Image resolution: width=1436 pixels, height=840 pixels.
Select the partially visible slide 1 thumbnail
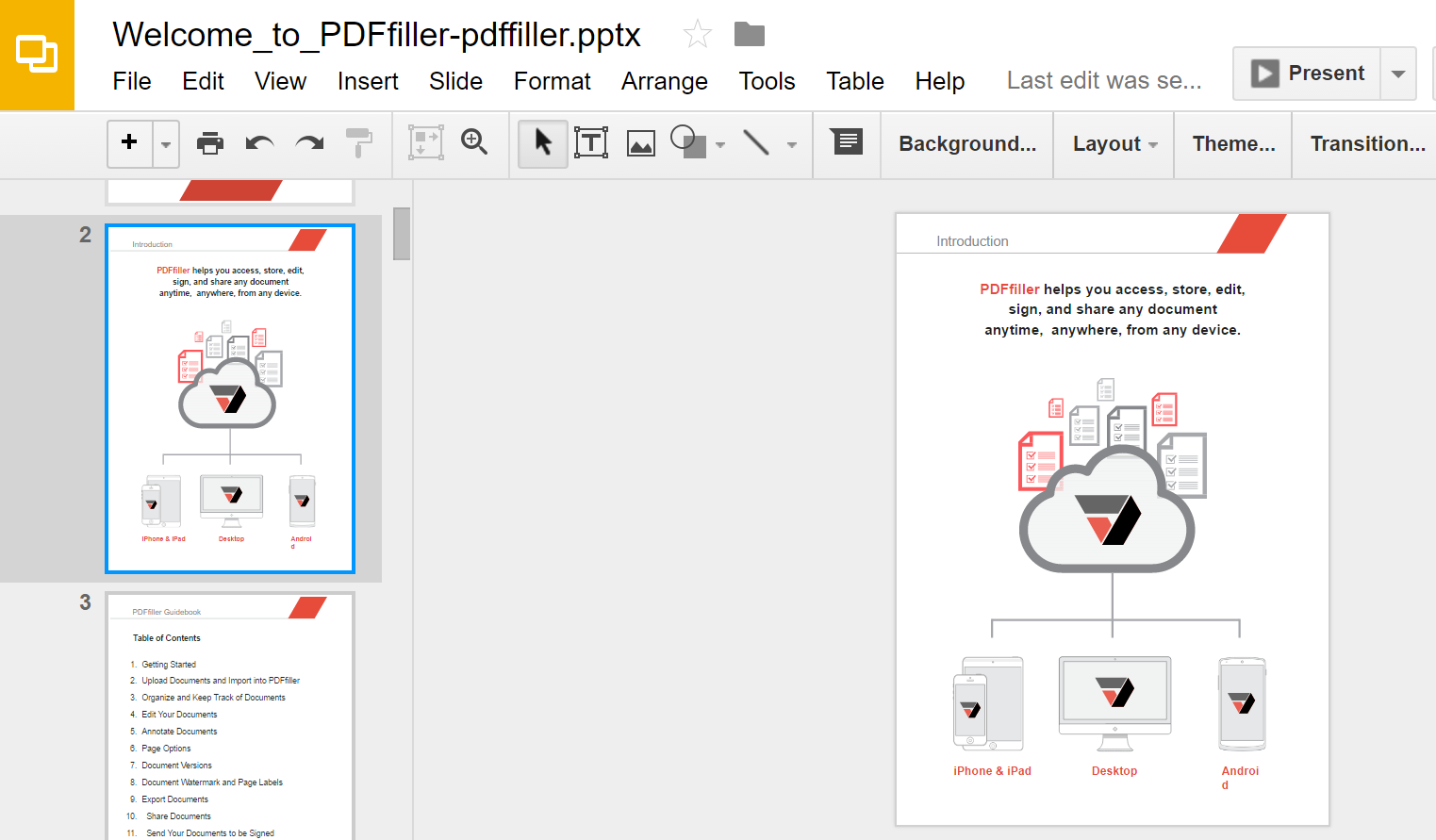pyautogui.click(x=230, y=191)
